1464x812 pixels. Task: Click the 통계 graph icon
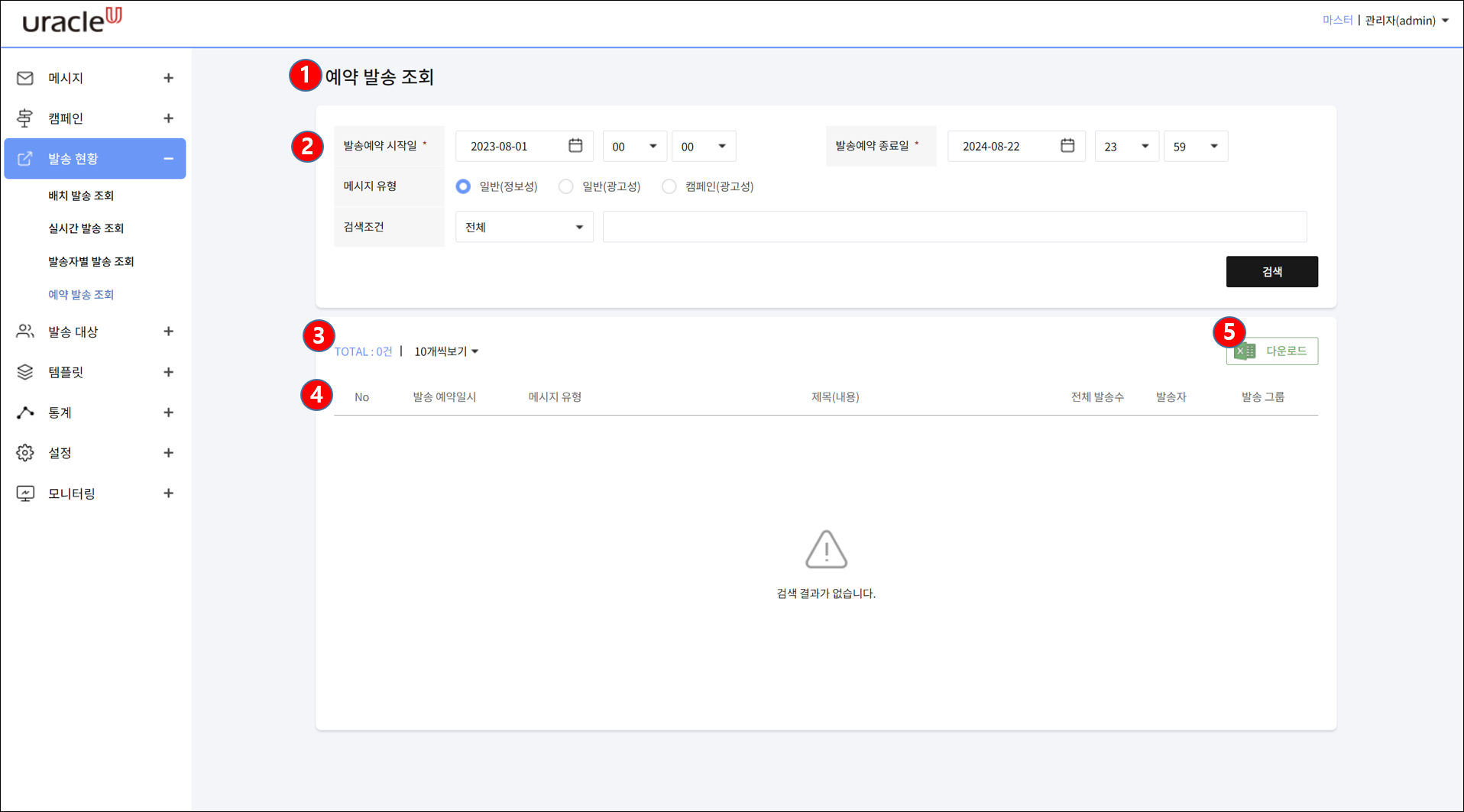click(25, 412)
